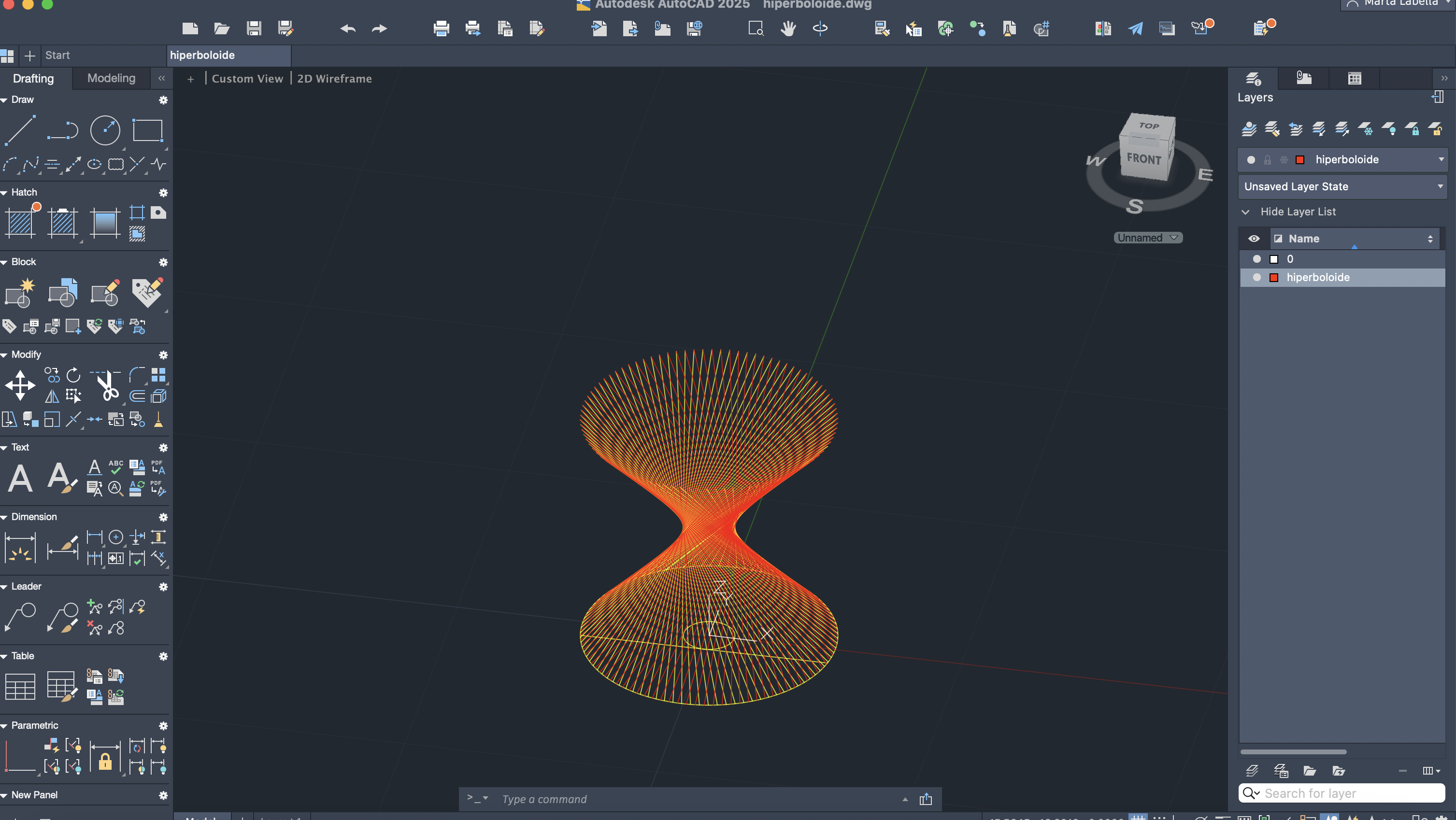Open the current layer hiperboloide dropdown
This screenshot has width=1456, height=820.
[x=1441, y=159]
